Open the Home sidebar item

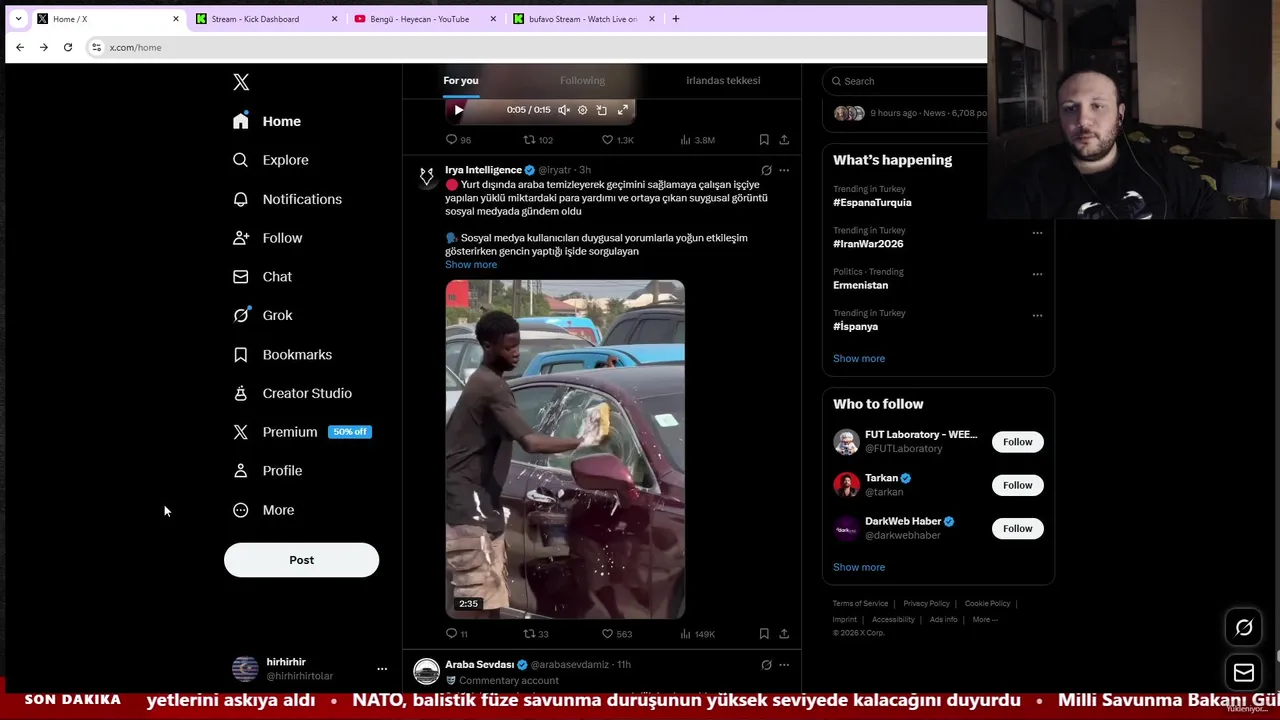click(267, 121)
